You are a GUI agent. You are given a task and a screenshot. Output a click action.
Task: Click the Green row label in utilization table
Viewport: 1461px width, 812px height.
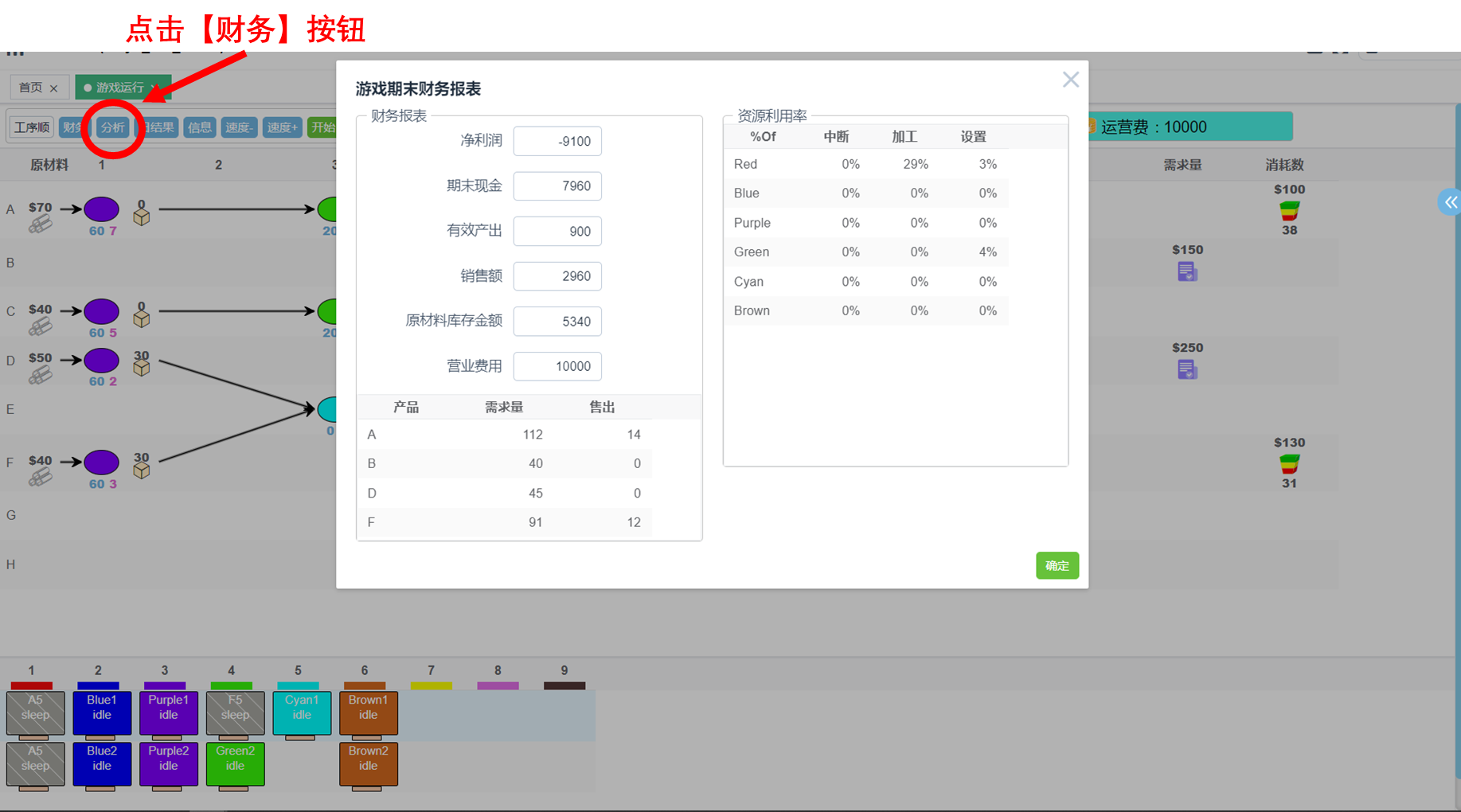pyautogui.click(x=752, y=252)
